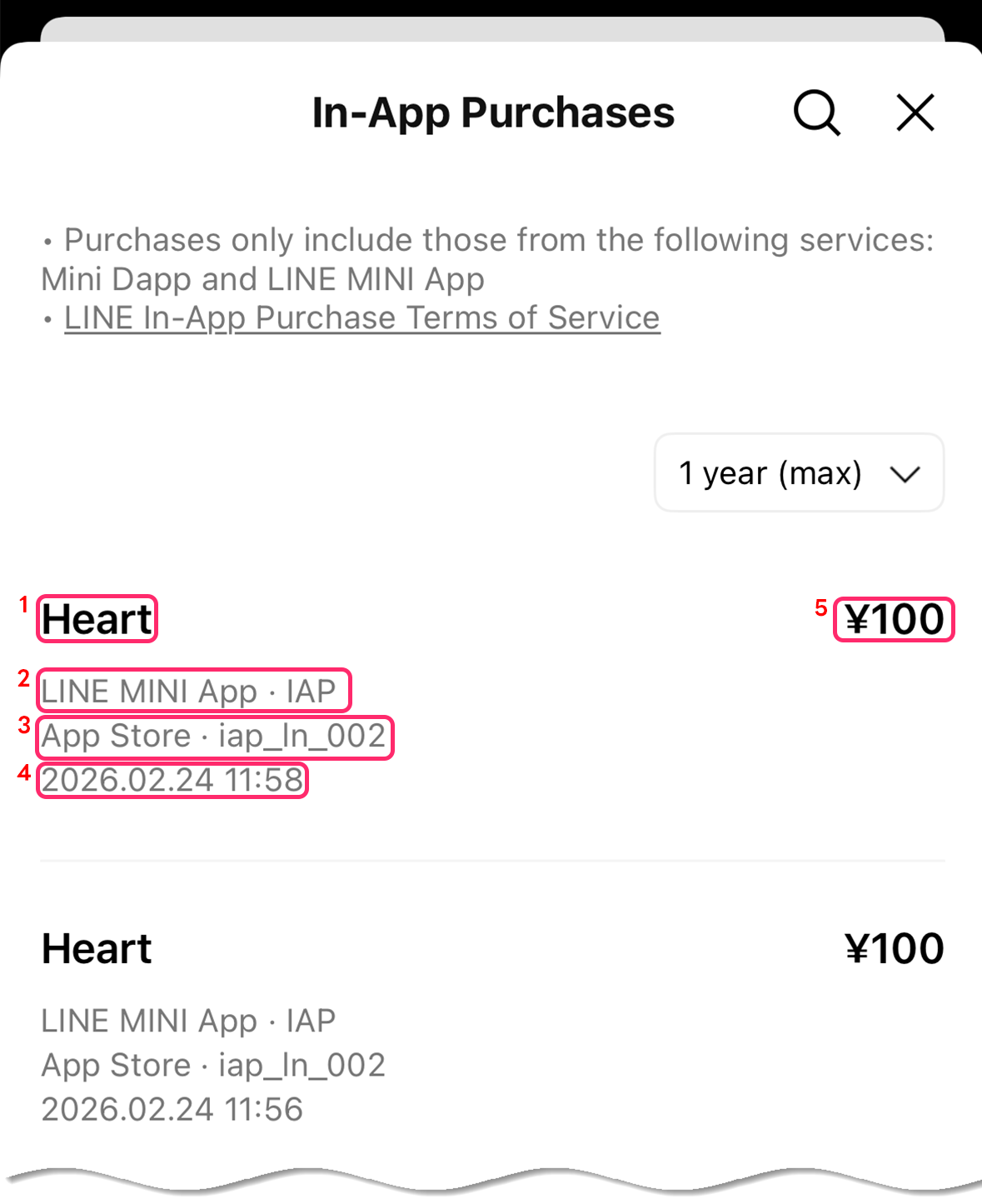982x1204 pixels.
Task: Click the In-App Purchases header title
Action: (x=492, y=112)
